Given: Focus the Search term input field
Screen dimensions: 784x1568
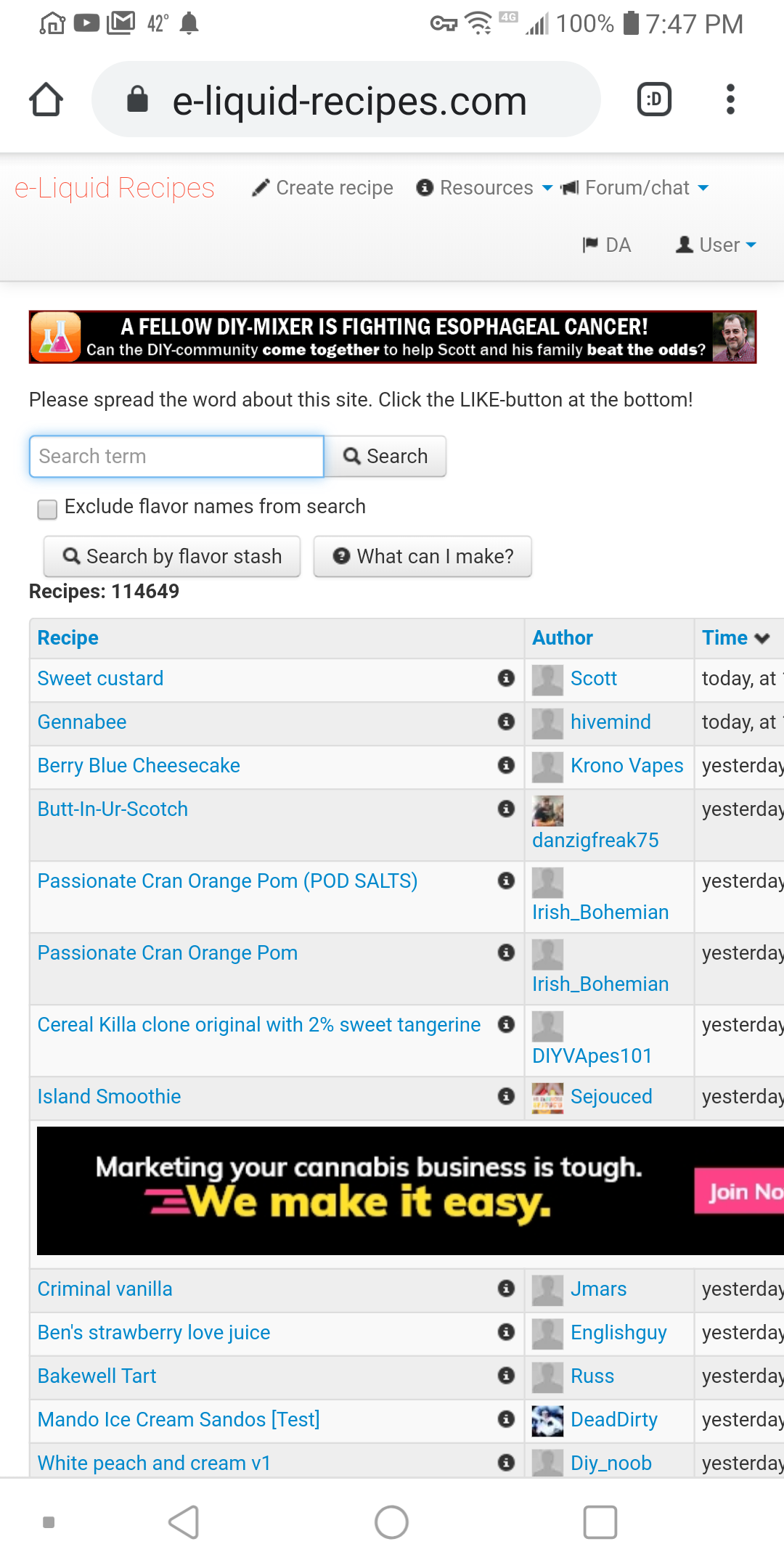Looking at the screenshot, I should (x=176, y=457).
